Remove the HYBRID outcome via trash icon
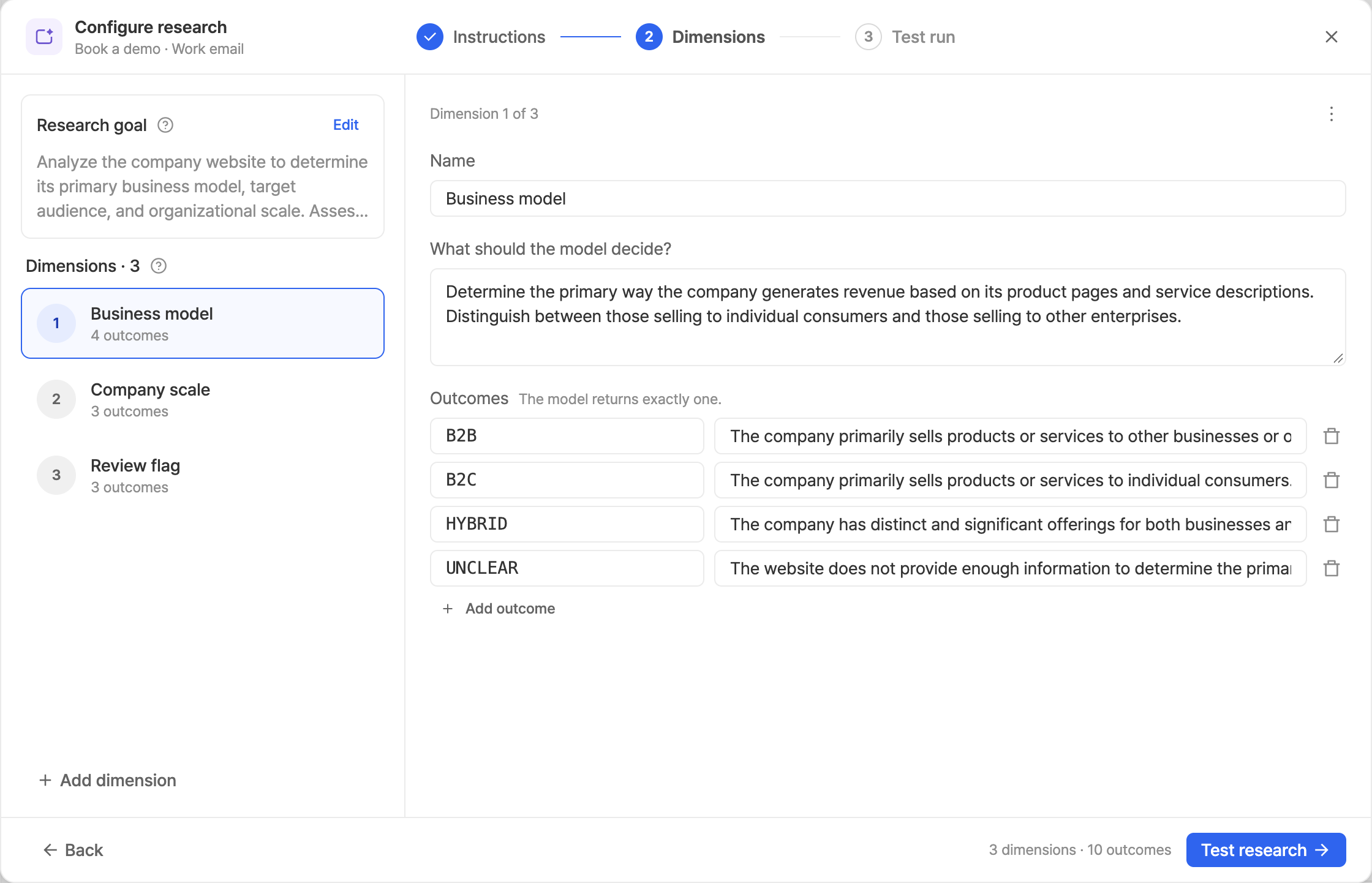The height and width of the screenshot is (883, 1372). click(x=1331, y=524)
